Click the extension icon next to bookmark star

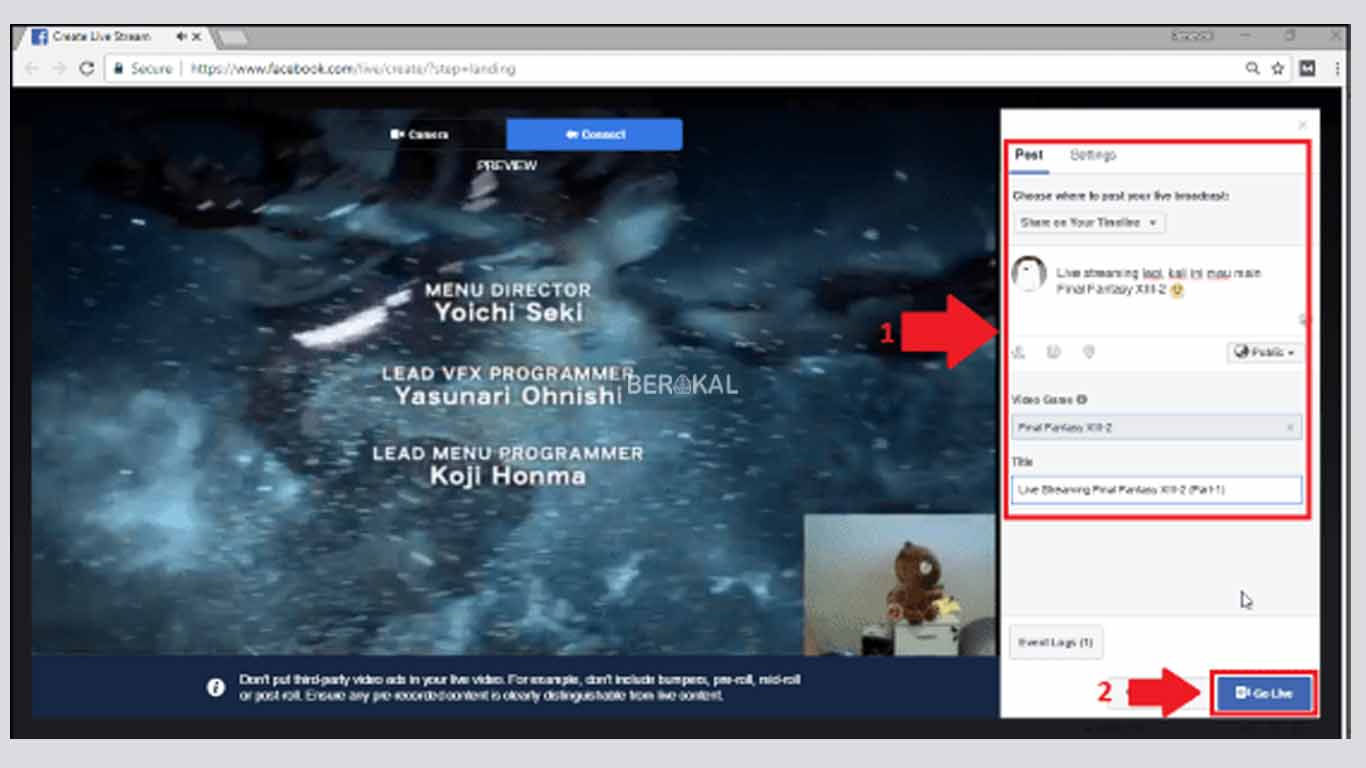pyautogui.click(x=1307, y=69)
